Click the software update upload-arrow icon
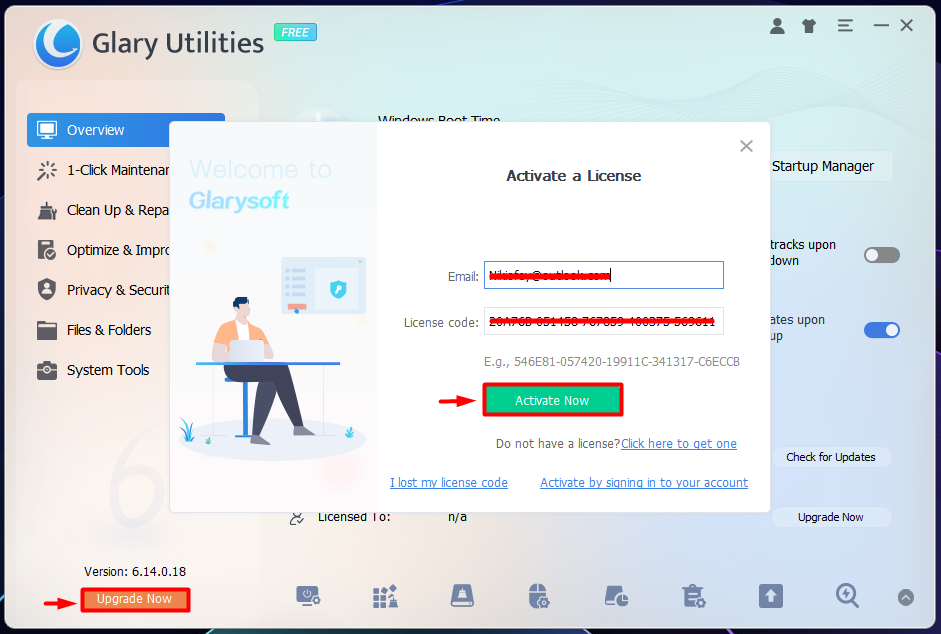The width and height of the screenshot is (941, 634). click(x=770, y=597)
